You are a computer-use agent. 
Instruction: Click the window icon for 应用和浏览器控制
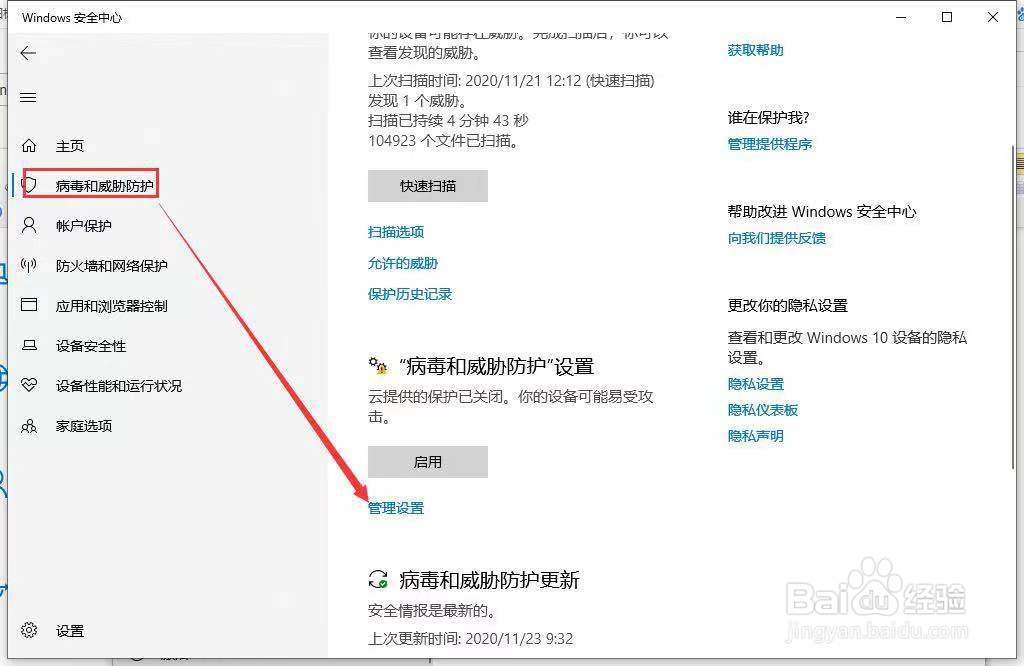(x=29, y=305)
